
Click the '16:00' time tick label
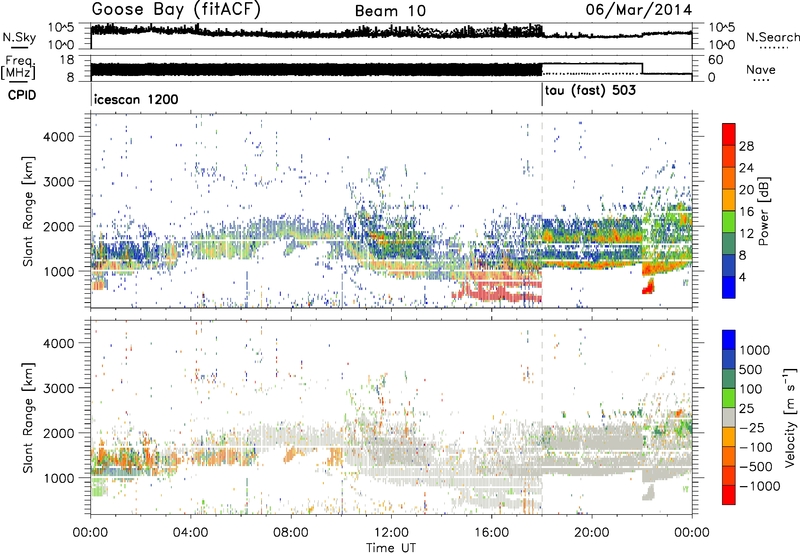tap(492, 533)
